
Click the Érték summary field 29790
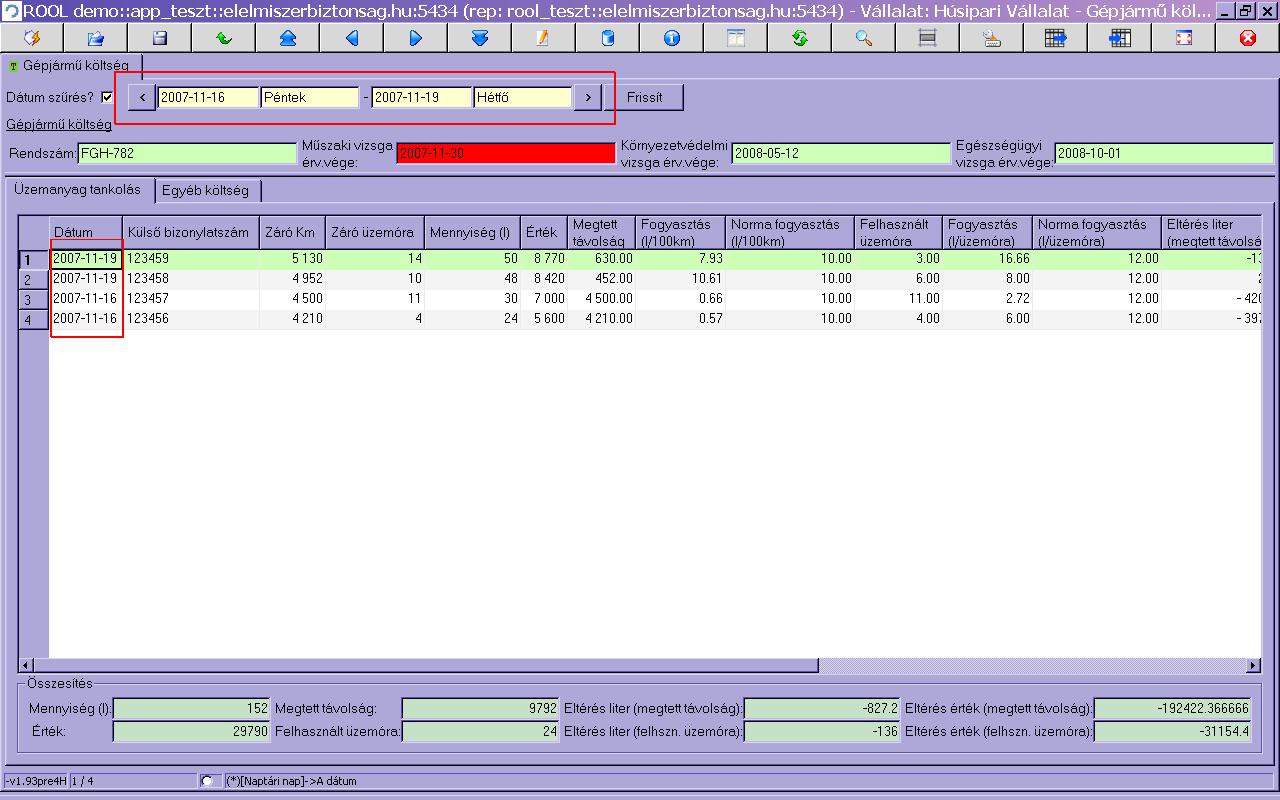(192, 731)
